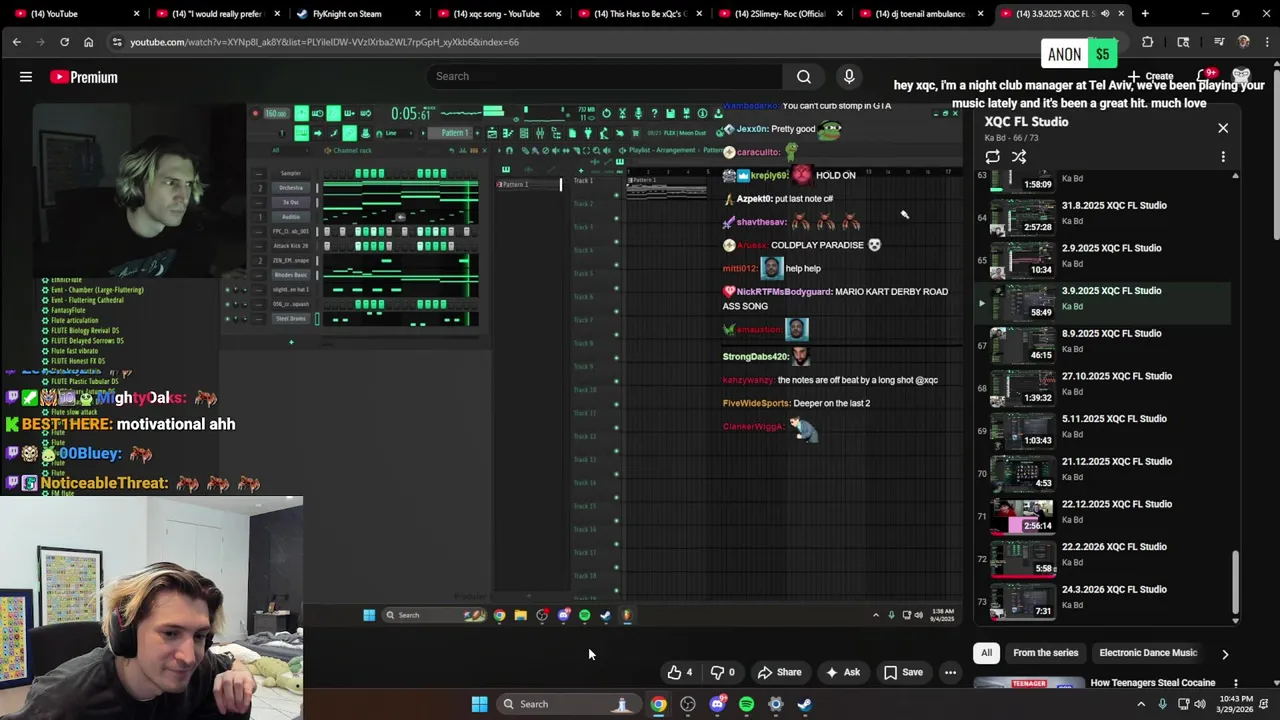Click the YouTube search magnifier button
1280x720 pixels.
point(803,76)
